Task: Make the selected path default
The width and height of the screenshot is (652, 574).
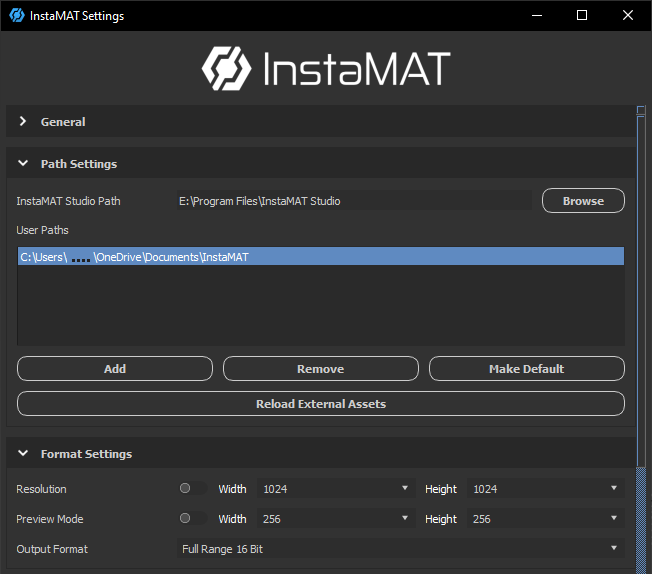Action: coord(526,369)
